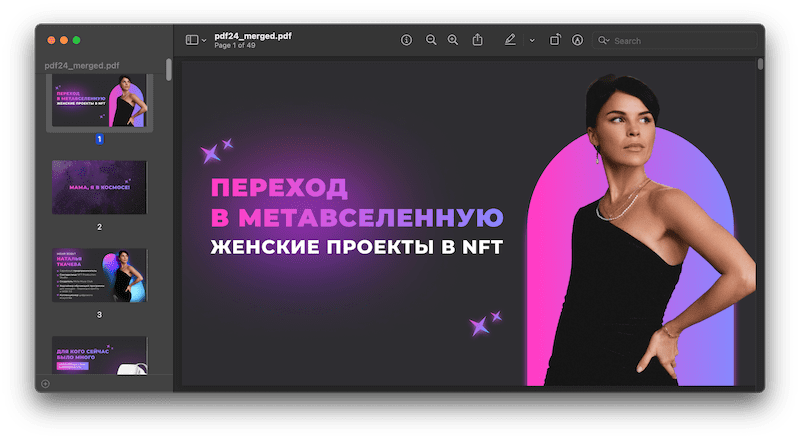Open the Share menu

coord(477,39)
